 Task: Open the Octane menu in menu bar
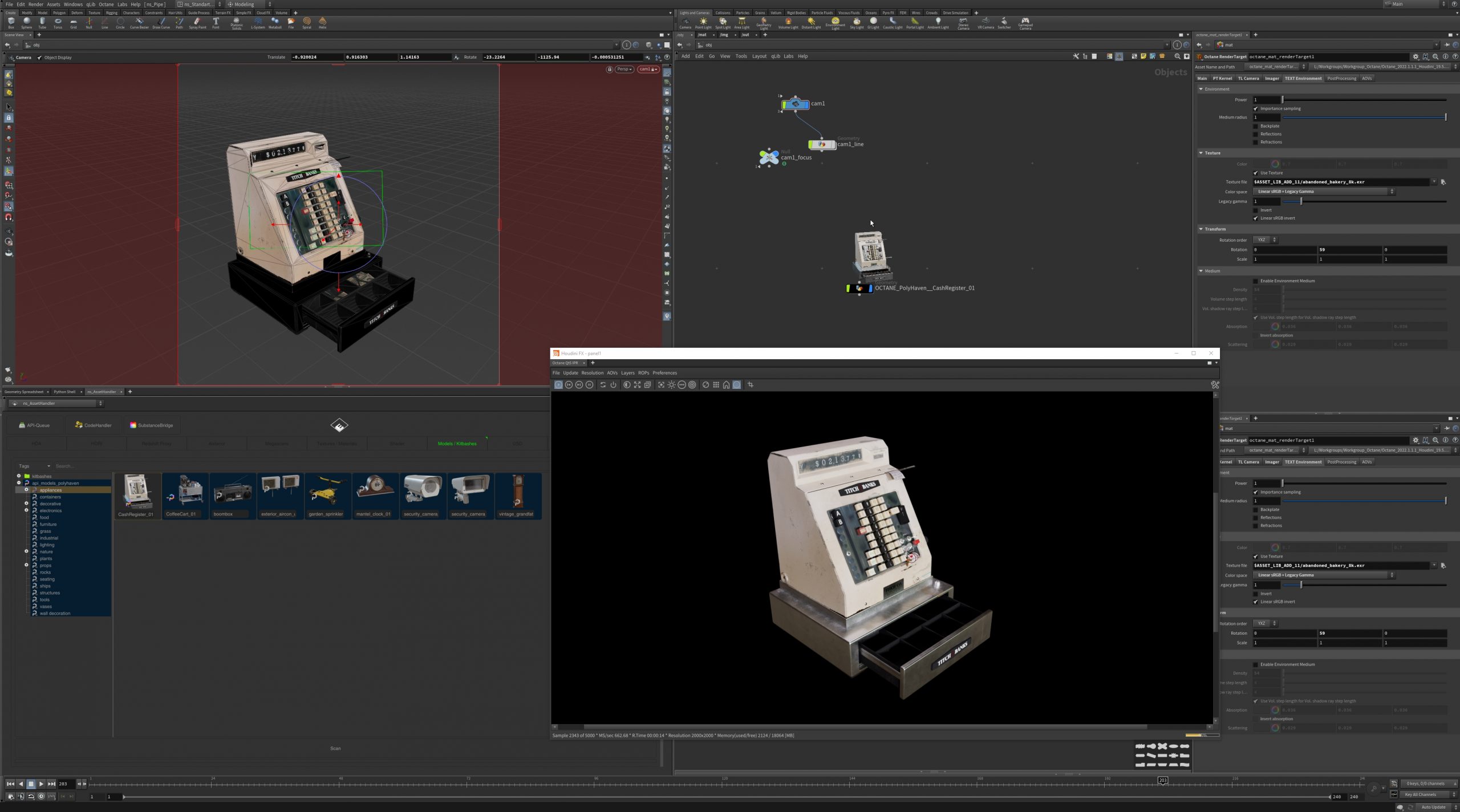[x=106, y=4]
